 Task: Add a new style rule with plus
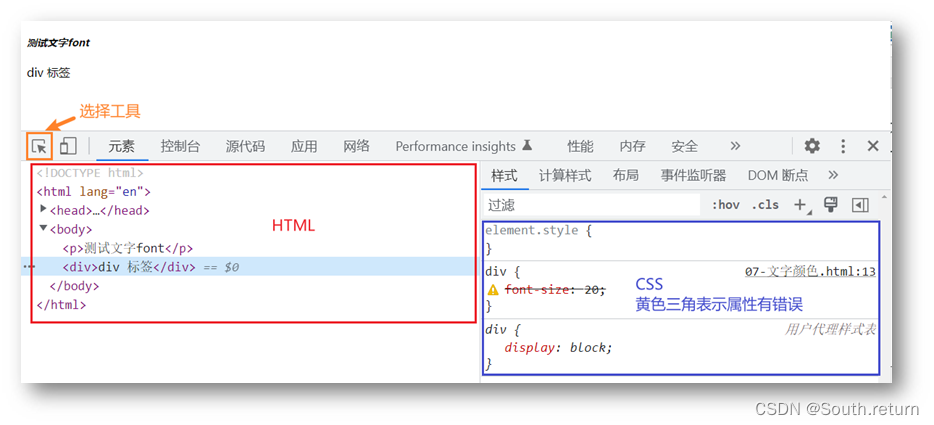[x=801, y=205]
